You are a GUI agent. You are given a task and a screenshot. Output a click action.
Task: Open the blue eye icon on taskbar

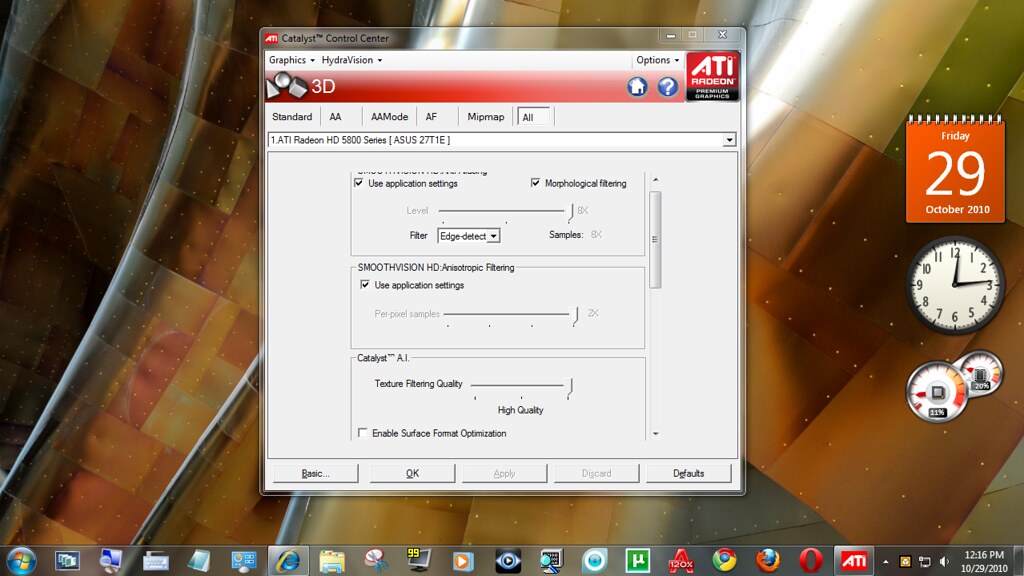click(x=508, y=561)
